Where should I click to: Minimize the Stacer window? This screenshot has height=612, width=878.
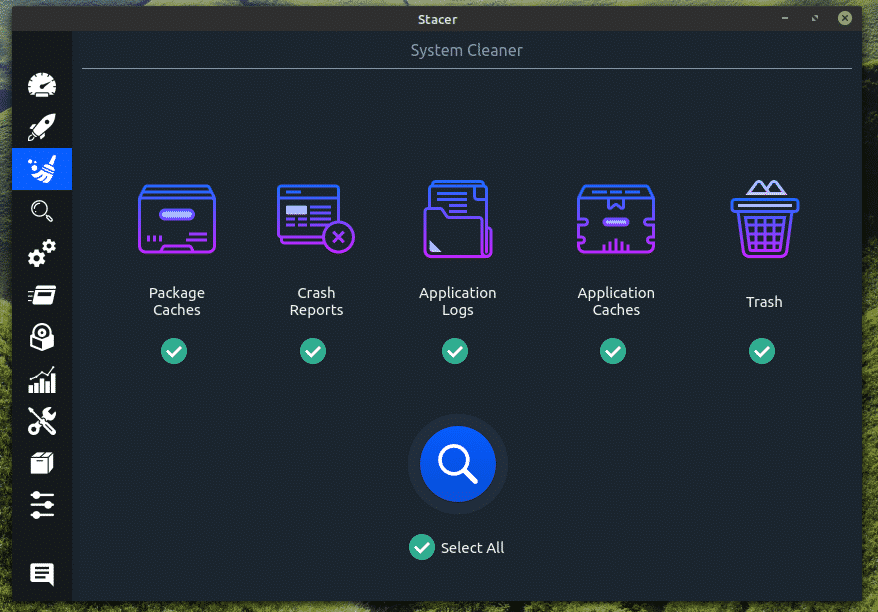coord(785,18)
